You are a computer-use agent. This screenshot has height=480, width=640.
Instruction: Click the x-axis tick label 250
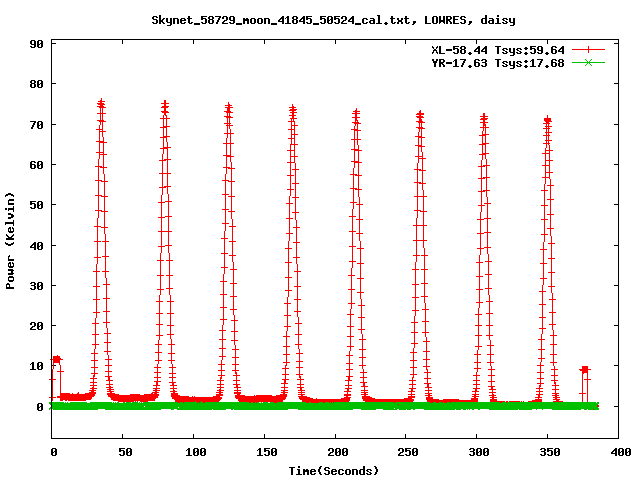click(408, 452)
